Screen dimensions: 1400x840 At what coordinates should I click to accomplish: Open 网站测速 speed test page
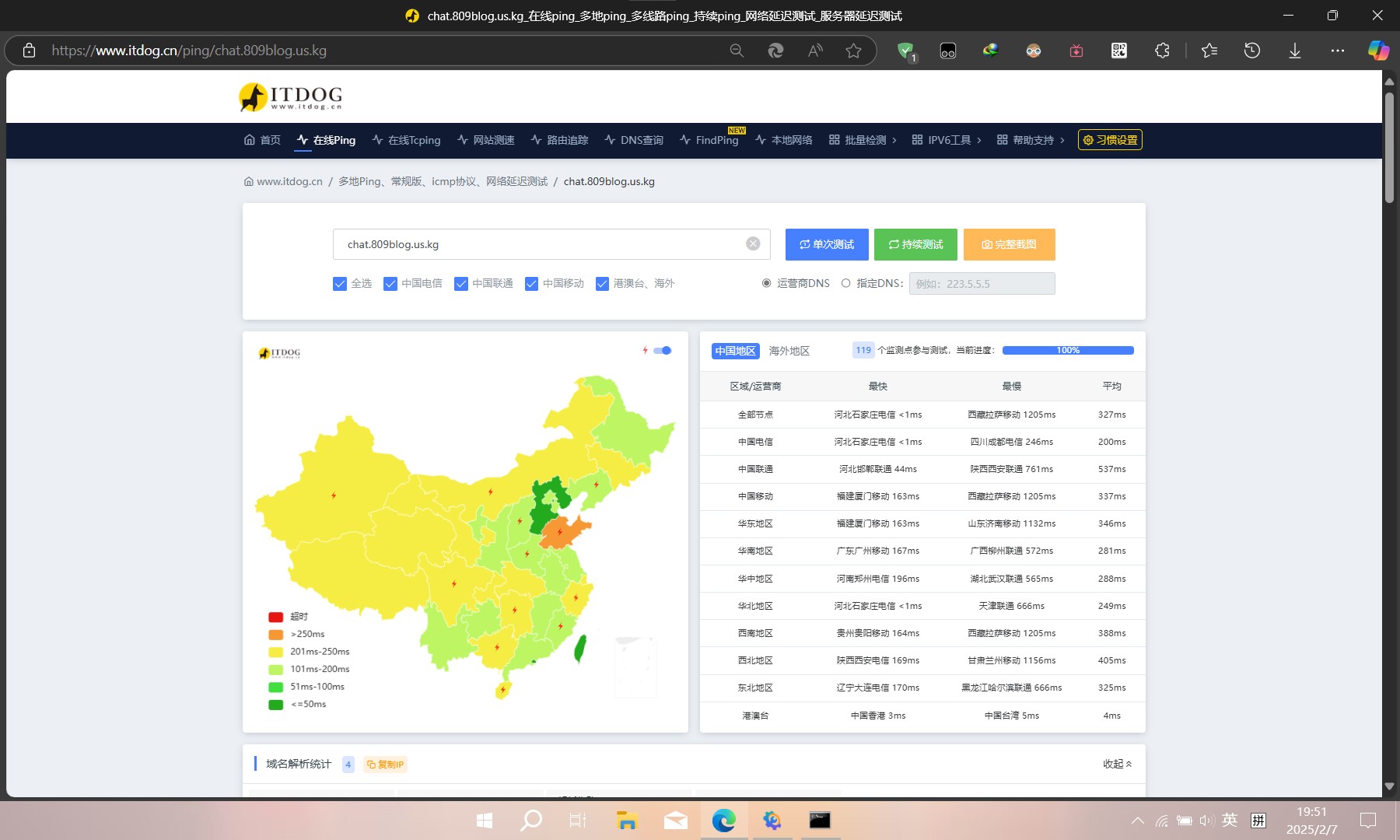(x=485, y=140)
